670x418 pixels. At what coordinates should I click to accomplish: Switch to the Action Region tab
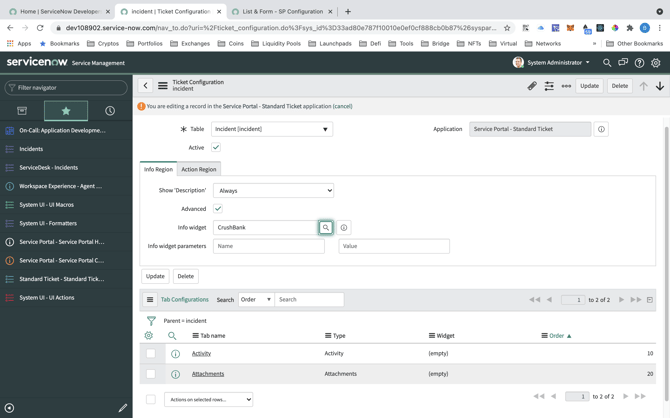coord(198,169)
